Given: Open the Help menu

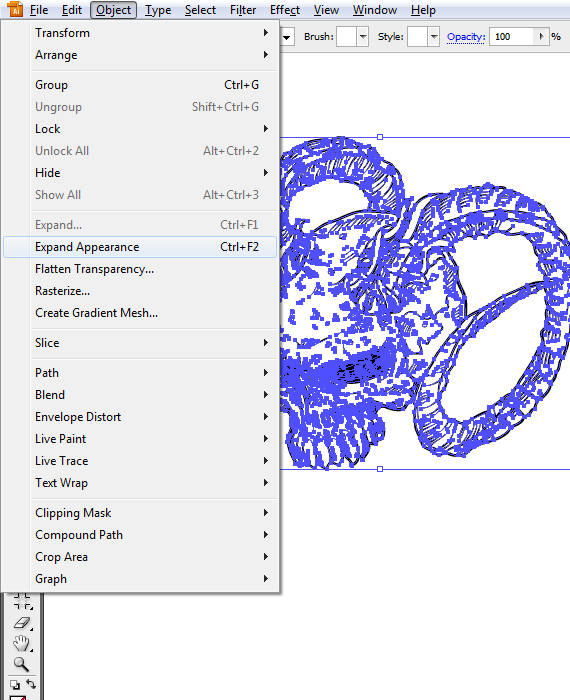Looking at the screenshot, I should point(423,10).
